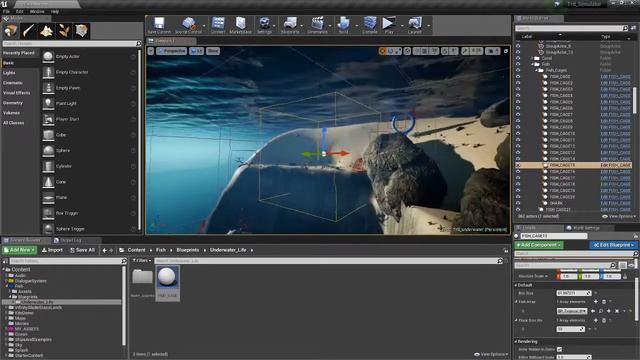Collapse the Fish_Cages folder in outliner
The width and height of the screenshot is (640, 360).
(x=537, y=70)
